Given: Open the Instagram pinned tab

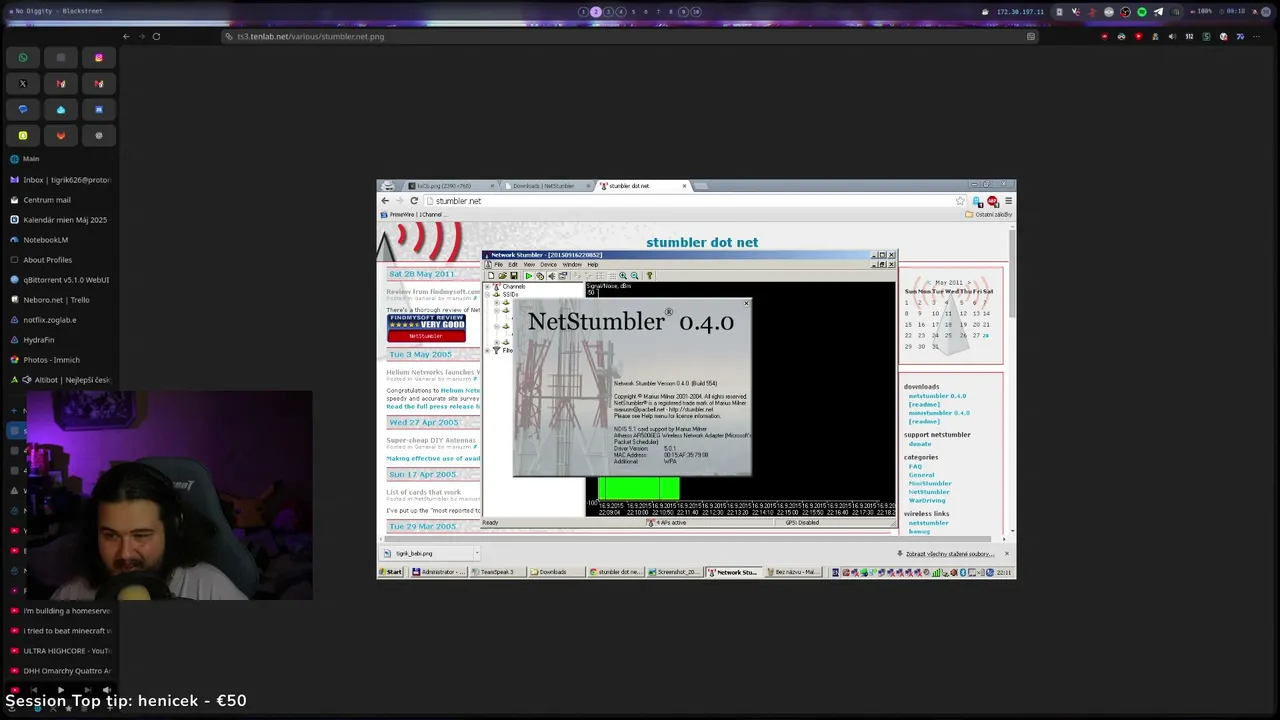Looking at the screenshot, I should [98, 57].
